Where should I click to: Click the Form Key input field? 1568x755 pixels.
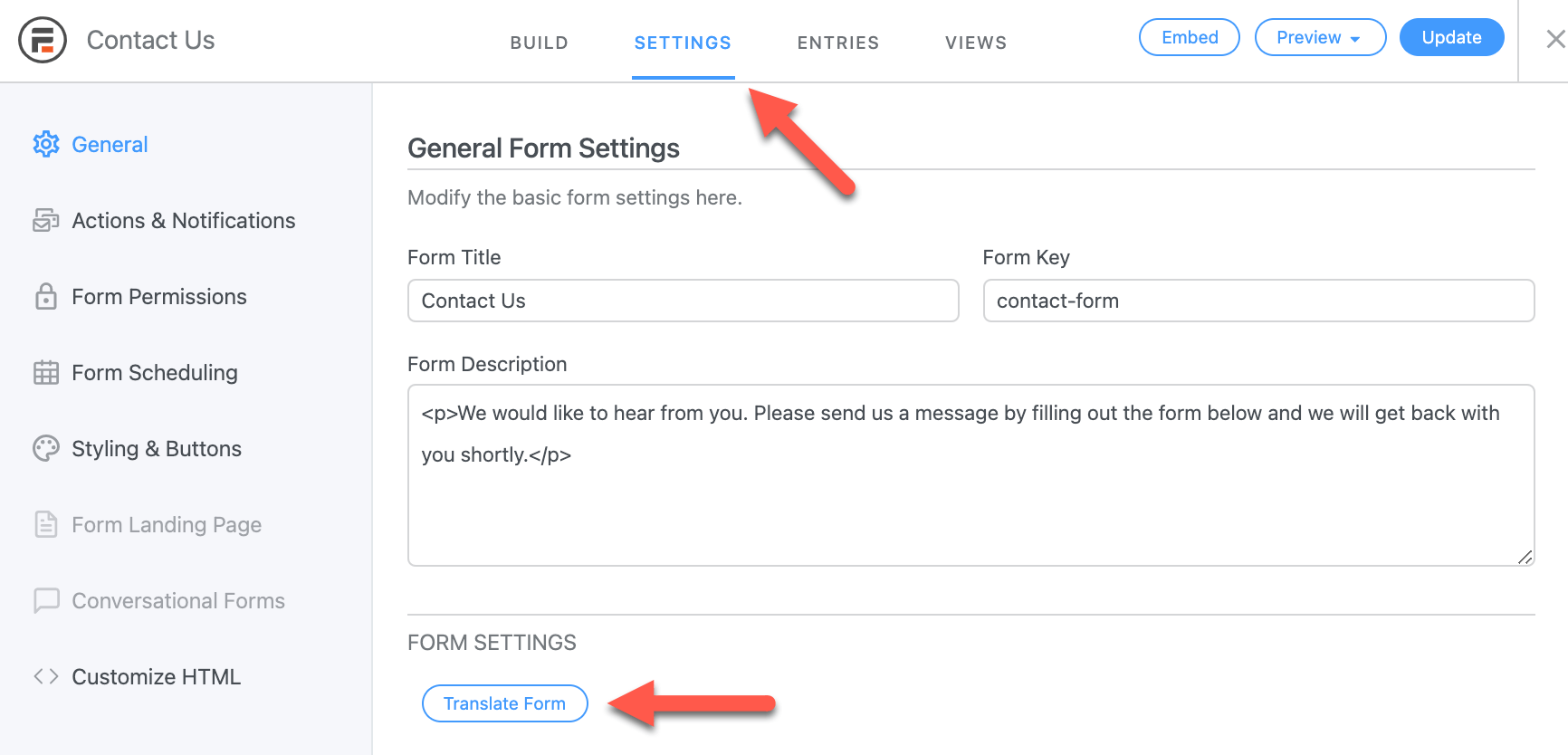click(1257, 301)
